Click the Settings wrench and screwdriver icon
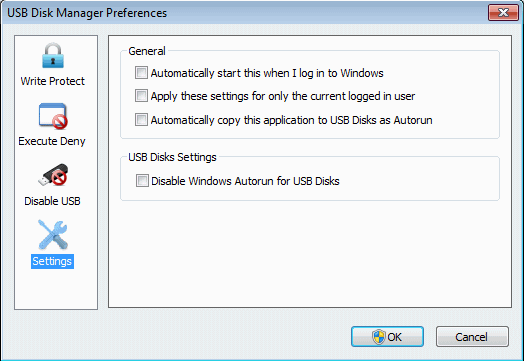 coord(53,234)
